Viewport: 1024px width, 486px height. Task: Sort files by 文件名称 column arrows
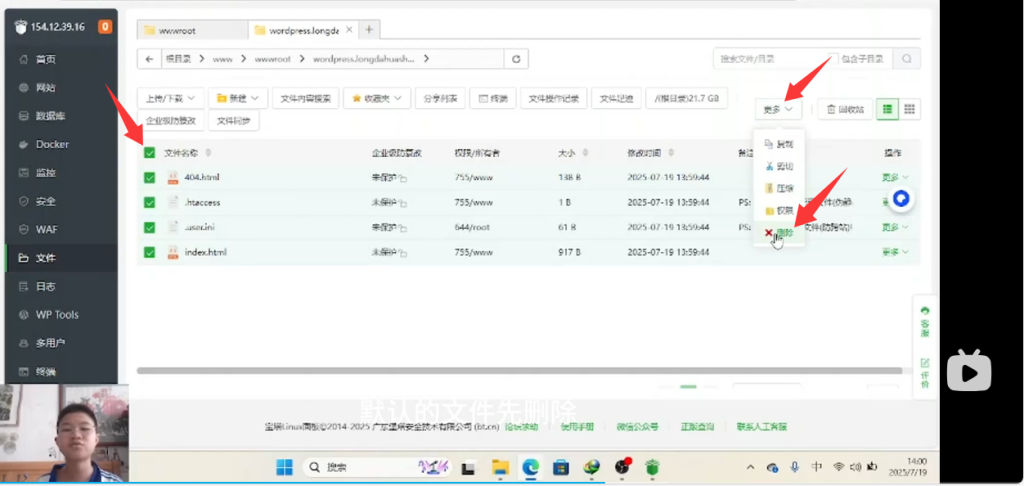(208, 153)
